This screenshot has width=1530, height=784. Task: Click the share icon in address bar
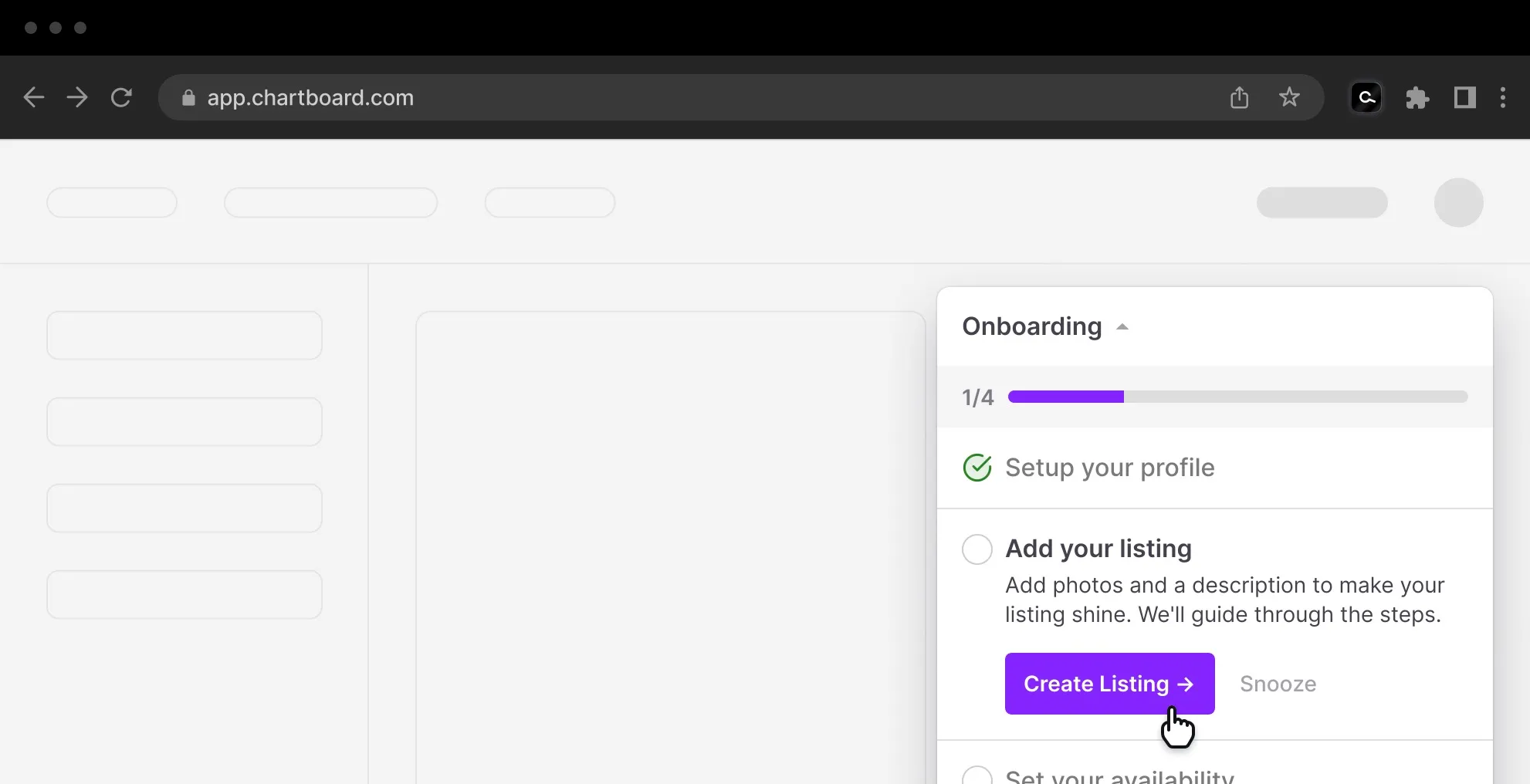(1239, 98)
